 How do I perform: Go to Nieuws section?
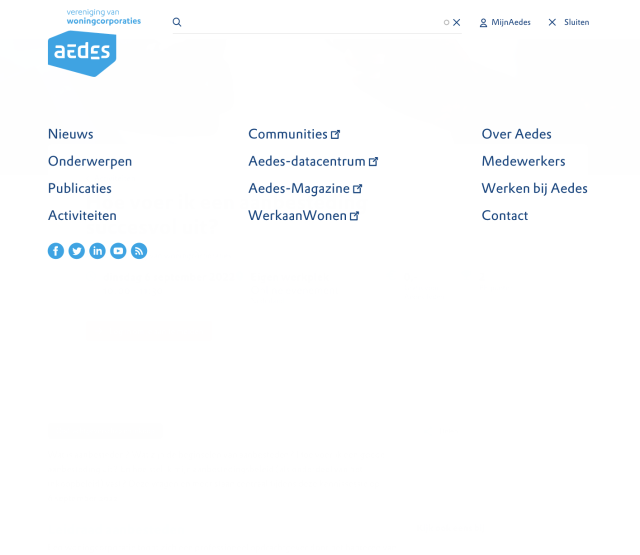[x=71, y=134]
